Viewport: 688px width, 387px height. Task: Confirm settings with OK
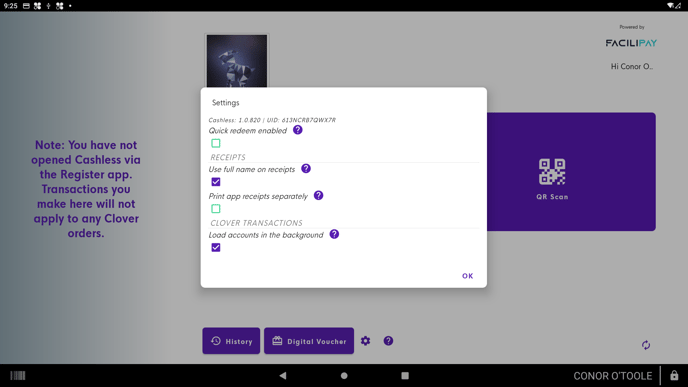[x=468, y=276]
